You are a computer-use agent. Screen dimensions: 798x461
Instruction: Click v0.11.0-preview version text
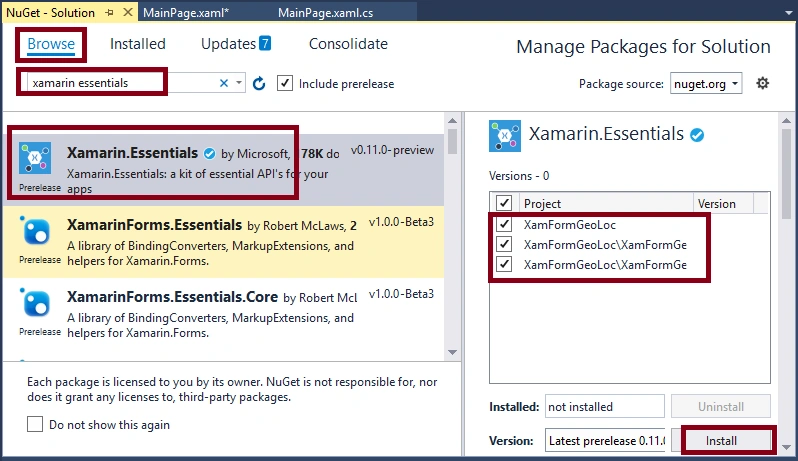coord(392,150)
